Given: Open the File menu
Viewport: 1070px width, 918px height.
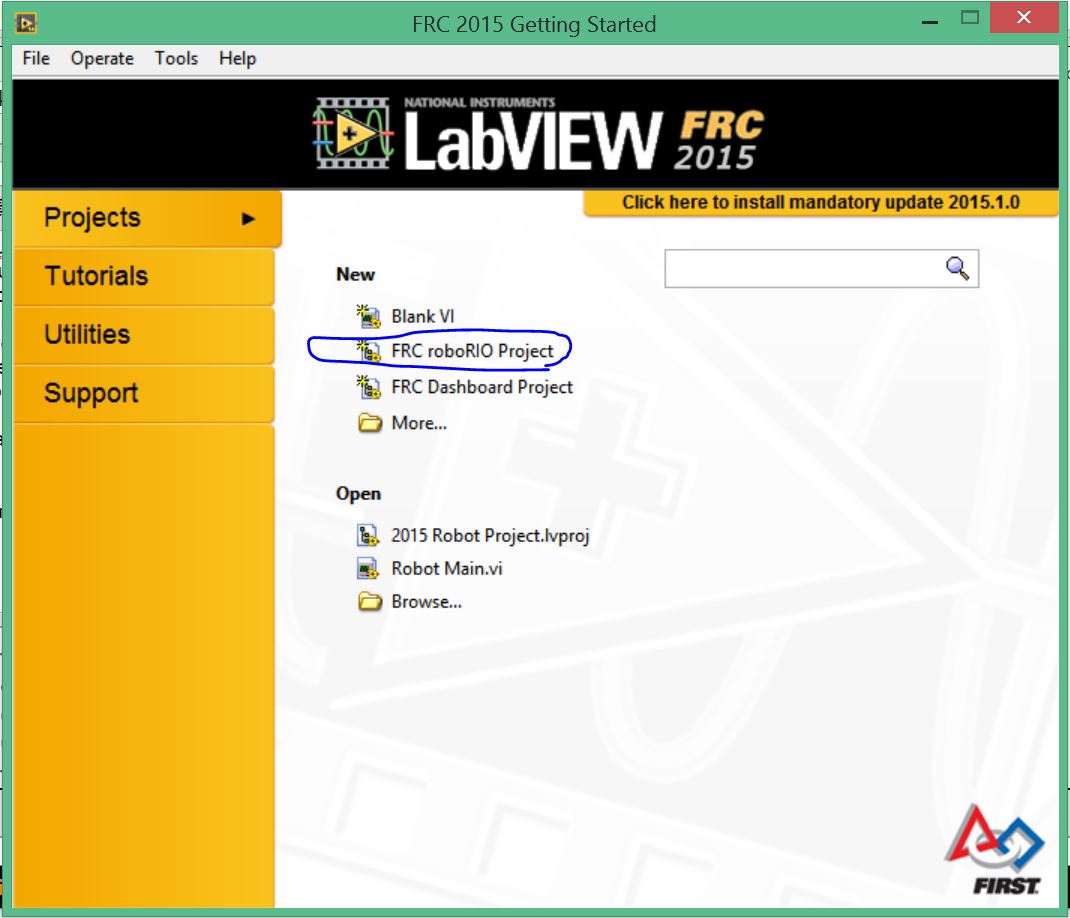Looking at the screenshot, I should point(36,59).
